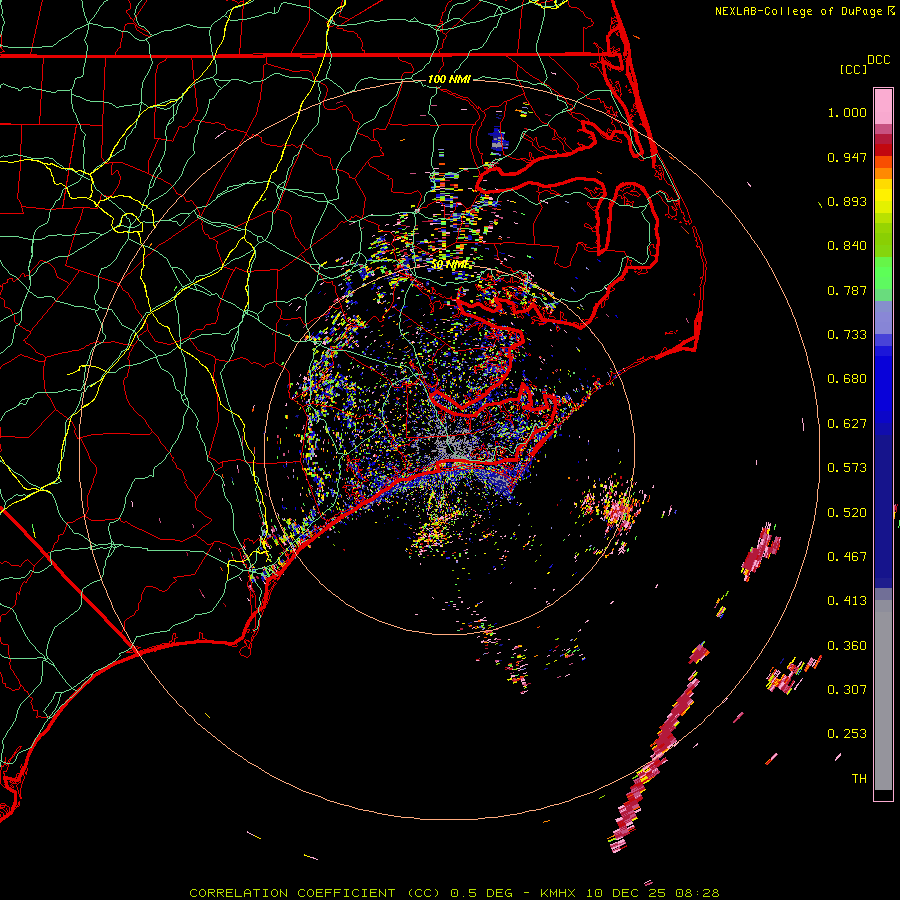Image resolution: width=900 pixels, height=900 pixels.
Task: Click the gray lower segment of color bar
Action: pos(883,695)
